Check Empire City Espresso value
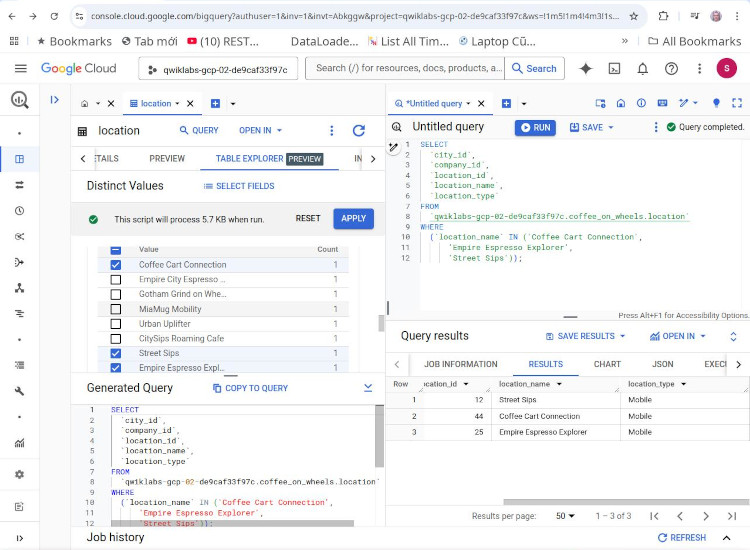 click(116, 280)
